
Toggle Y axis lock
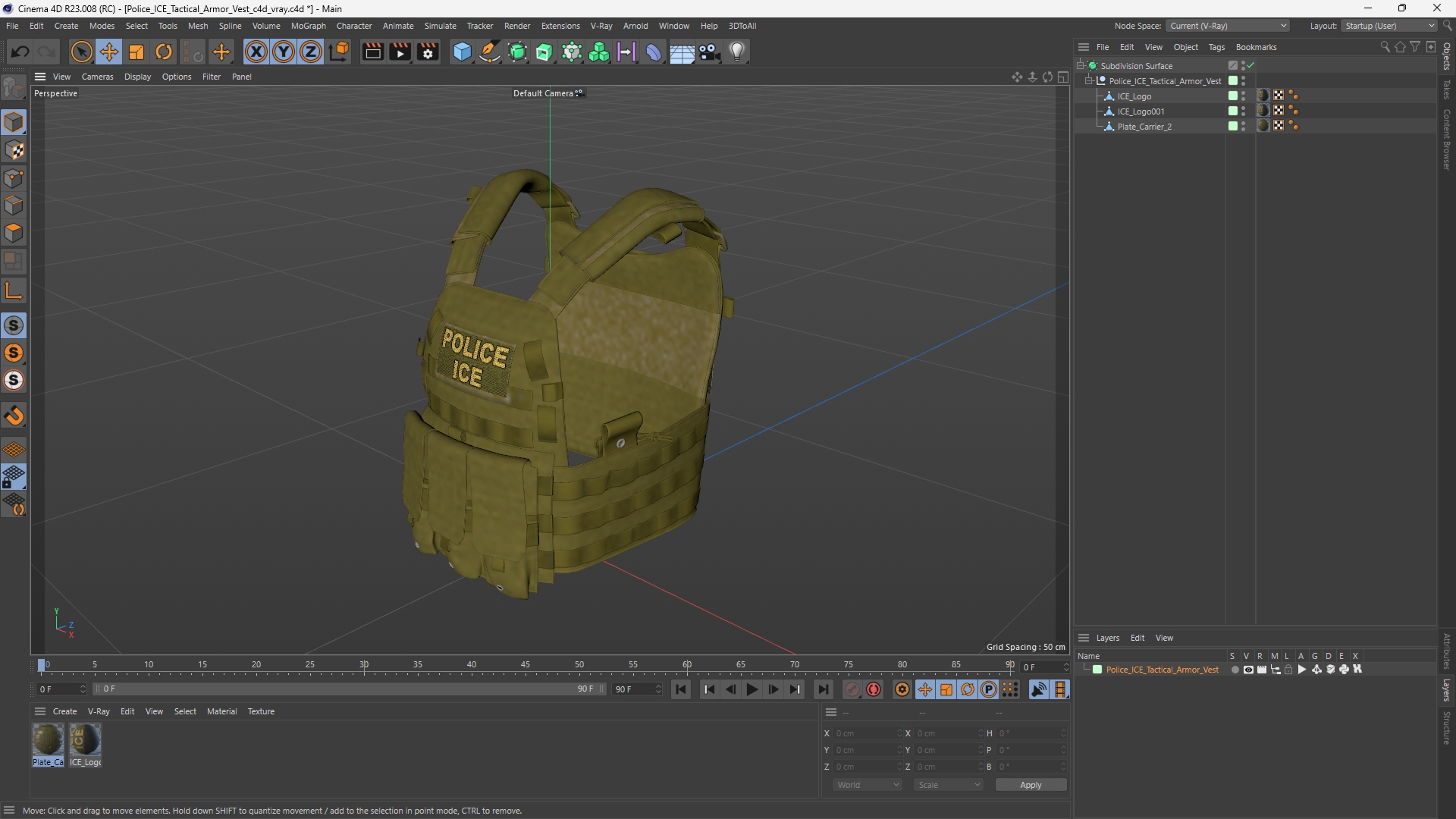[x=284, y=52]
